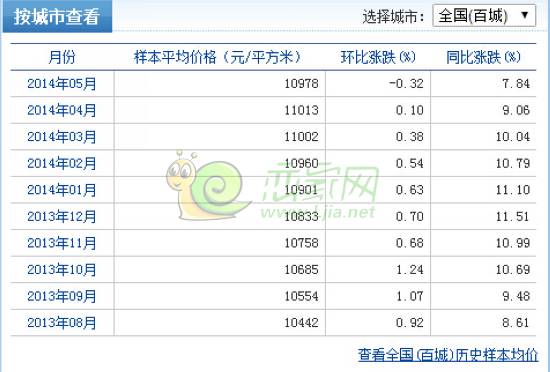The height and width of the screenshot is (372, 550).
Task: Open link 查看全国(百城)历史样本均价
Action: coord(448,355)
